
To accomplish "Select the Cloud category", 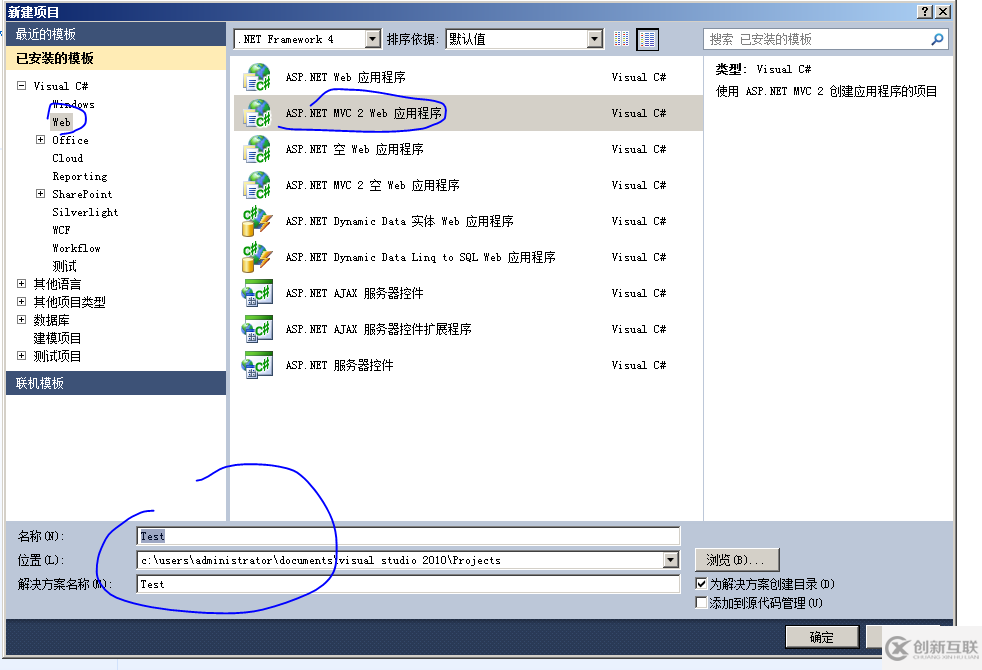I will pyautogui.click(x=68, y=158).
